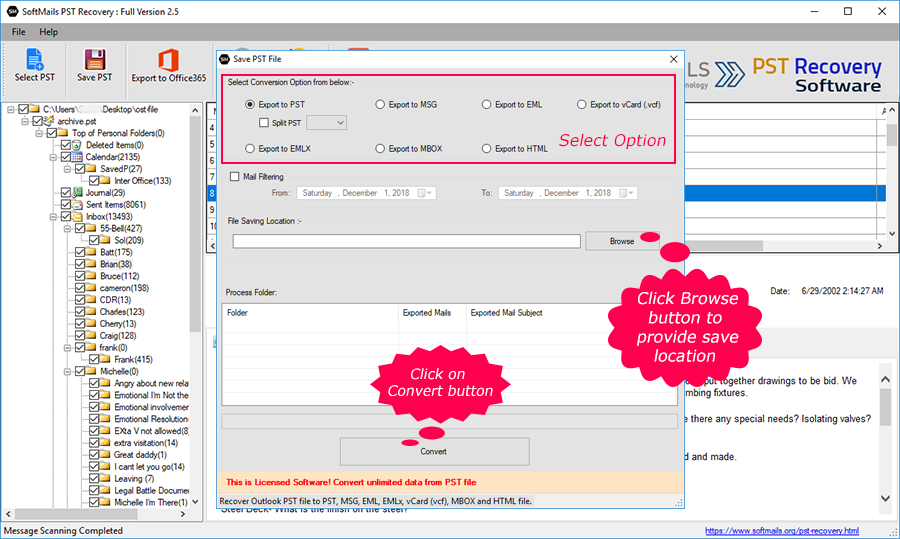Open the From date calendar picker icon
Screen dimensions: 900x539
[422, 193]
